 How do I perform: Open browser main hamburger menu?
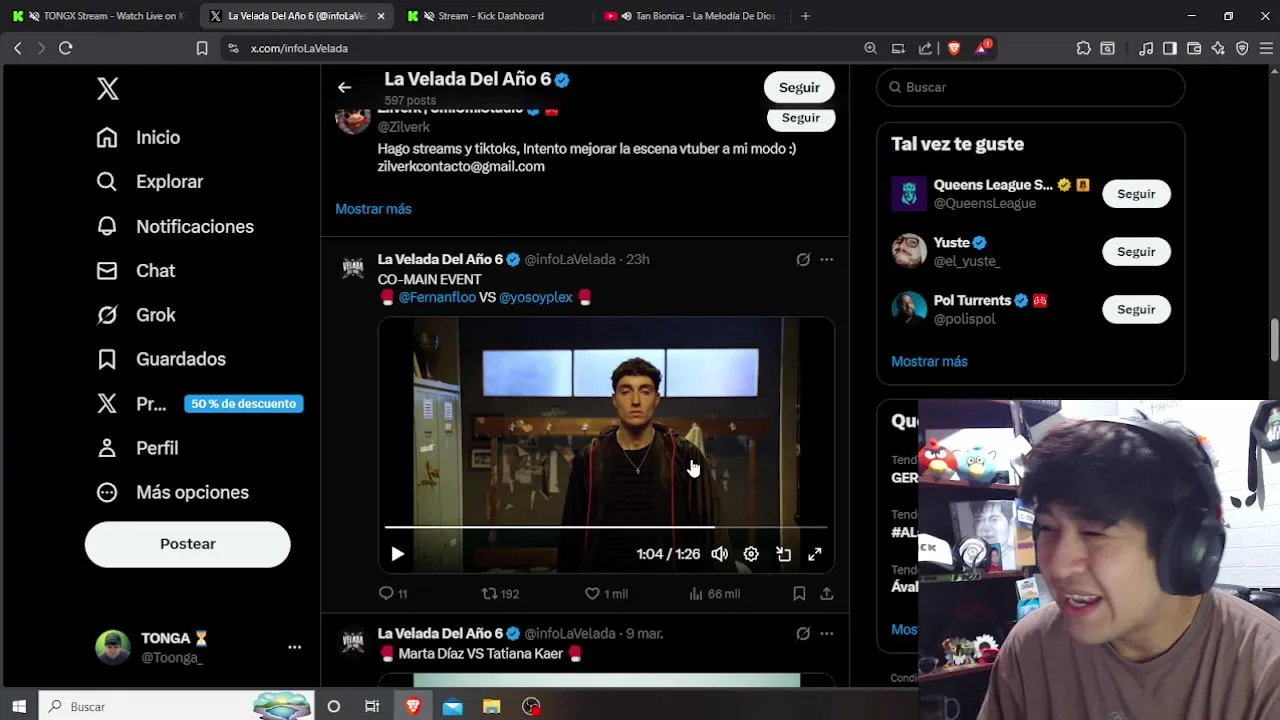1266,48
